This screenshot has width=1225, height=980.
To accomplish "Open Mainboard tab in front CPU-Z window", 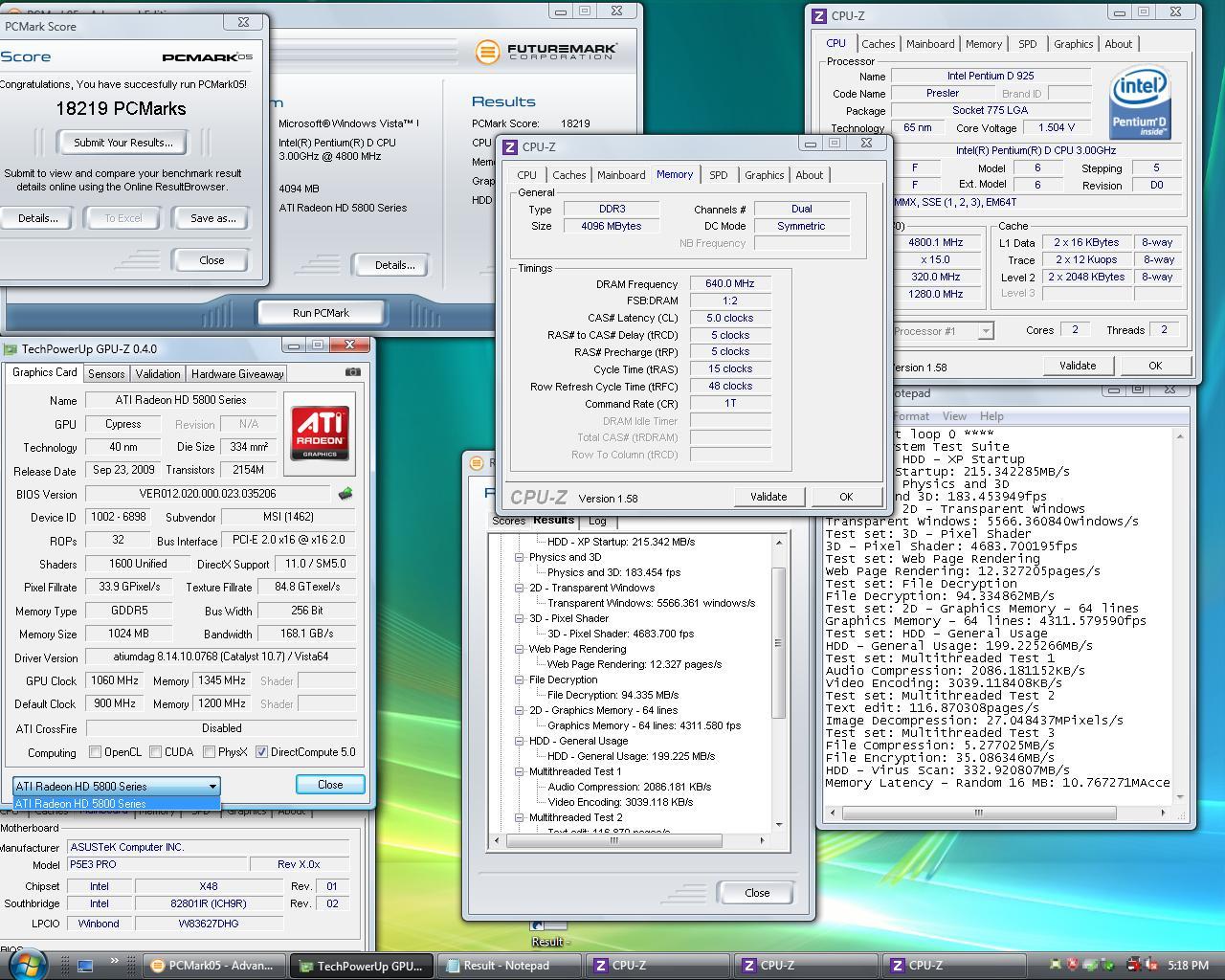I will [x=621, y=175].
